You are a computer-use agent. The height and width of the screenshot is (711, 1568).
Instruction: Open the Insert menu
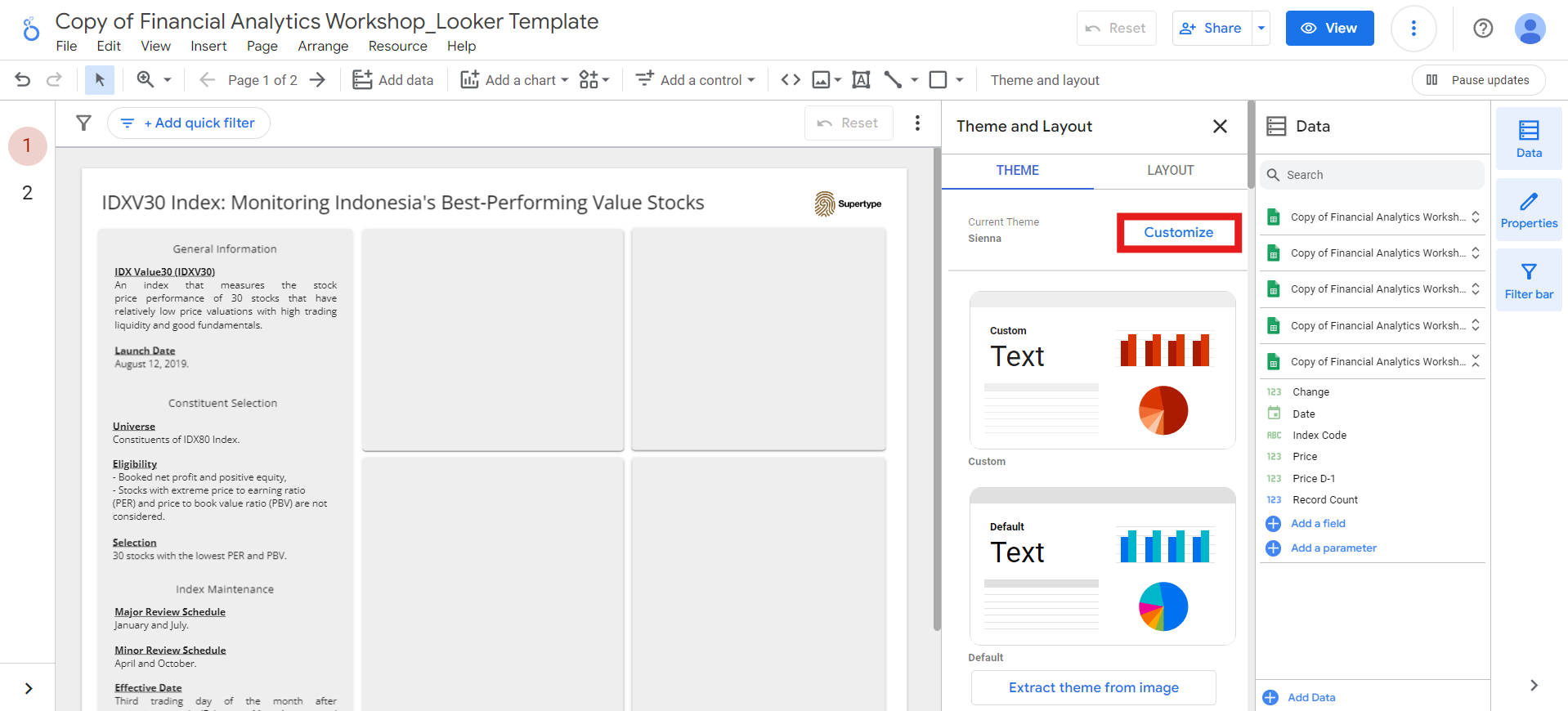(x=208, y=47)
